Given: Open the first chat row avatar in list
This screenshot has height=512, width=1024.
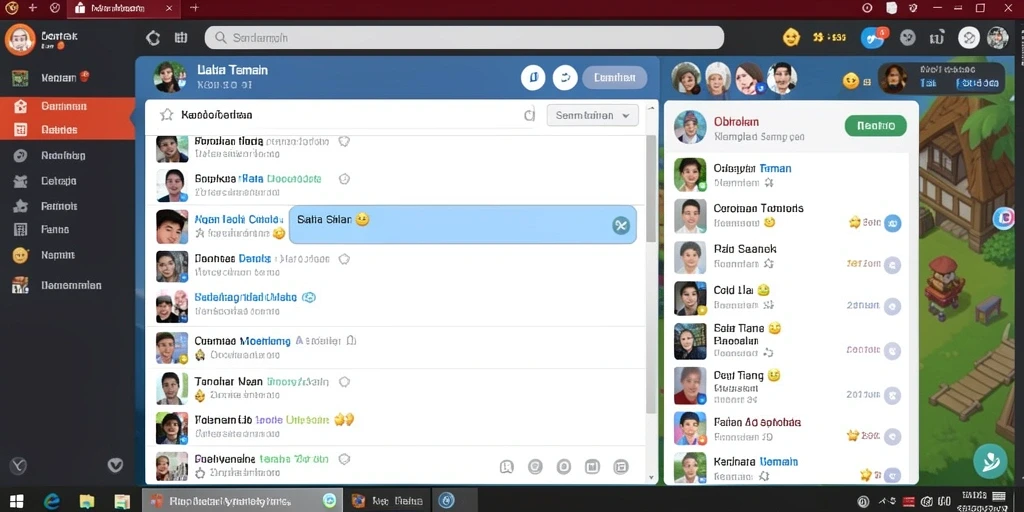Looking at the screenshot, I should tap(172, 148).
